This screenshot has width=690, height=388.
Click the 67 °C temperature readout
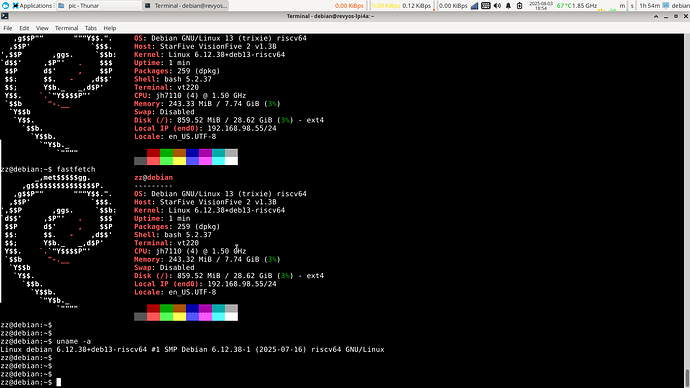click(564, 6)
